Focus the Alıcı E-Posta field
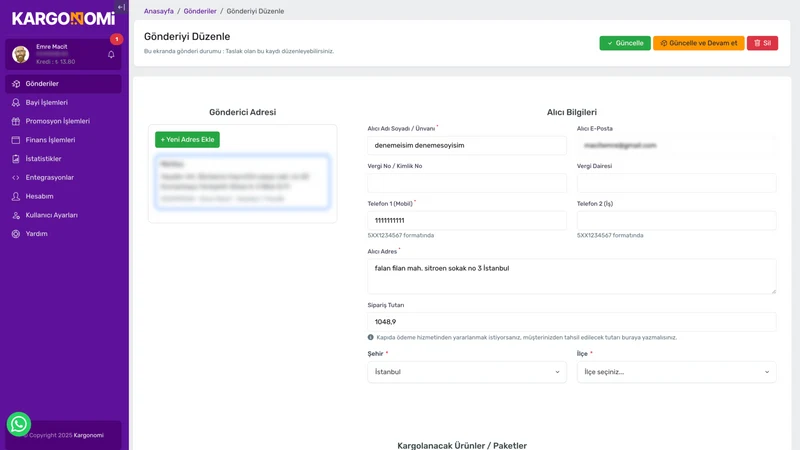The height and width of the screenshot is (450, 800). (677, 145)
